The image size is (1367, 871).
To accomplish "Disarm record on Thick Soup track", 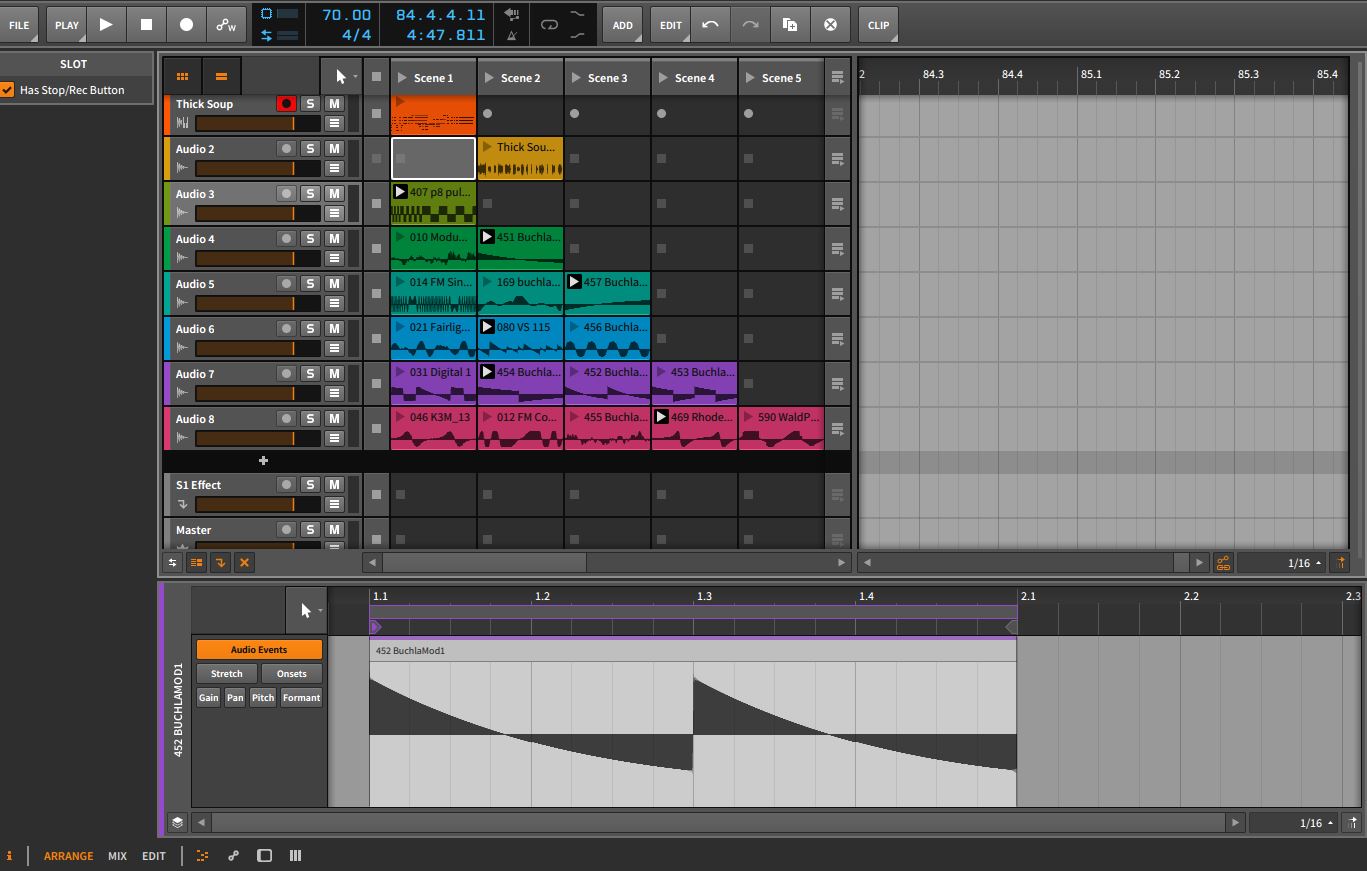I will [286, 104].
